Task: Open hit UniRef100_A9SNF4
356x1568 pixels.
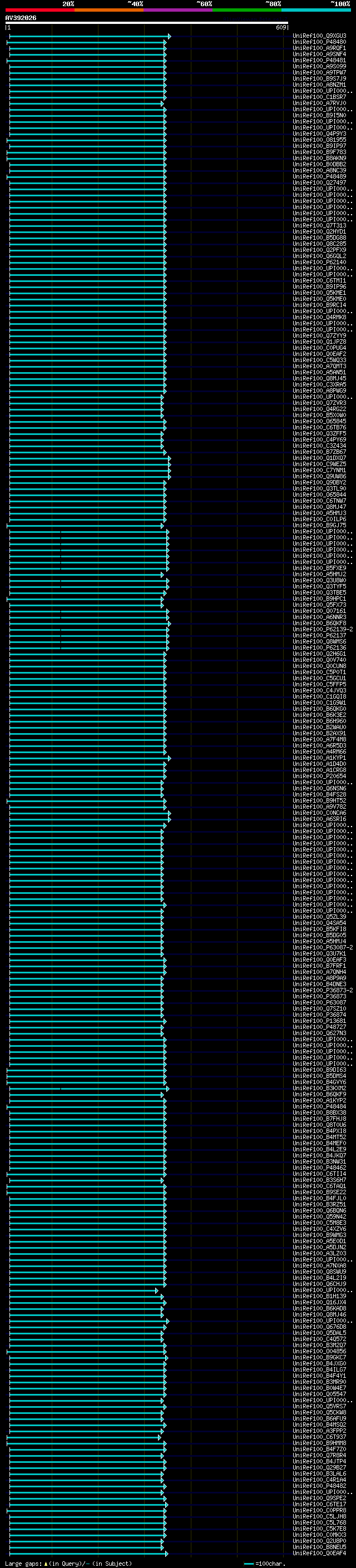Action: (x=319, y=55)
